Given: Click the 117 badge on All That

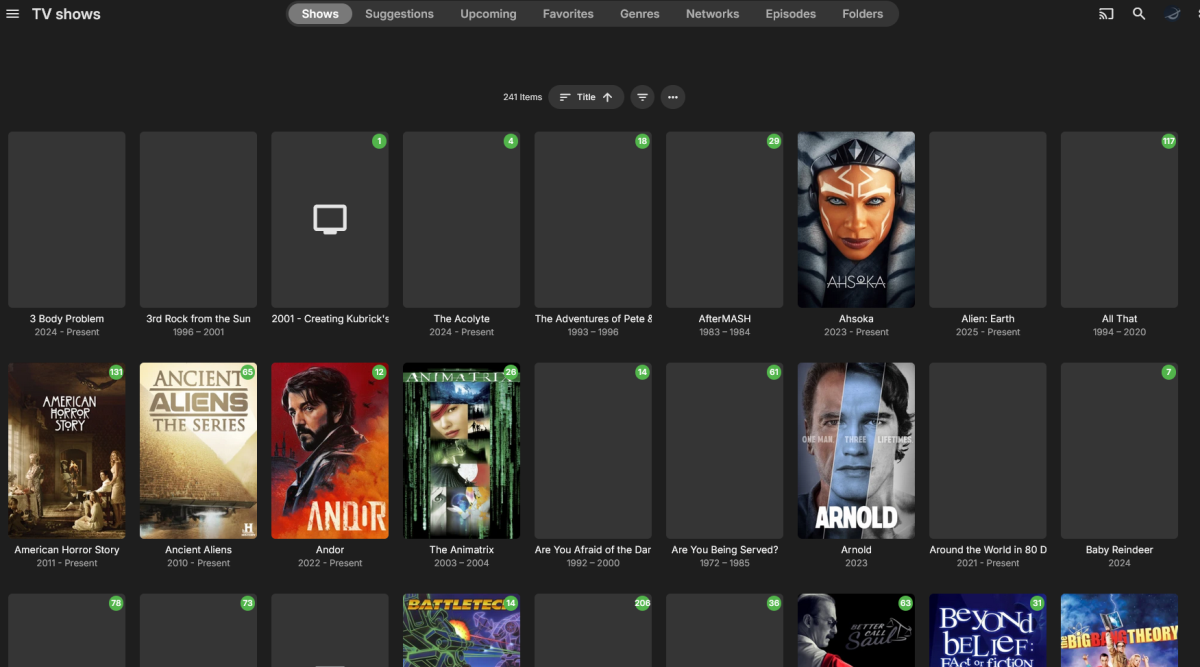Looking at the screenshot, I should [1168, 141].
